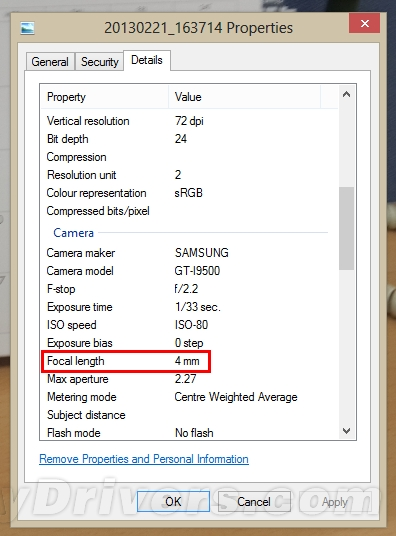Screen dimensions: 396x536
Task: Click the 0 step value
Action: click(x=189, y=343)
